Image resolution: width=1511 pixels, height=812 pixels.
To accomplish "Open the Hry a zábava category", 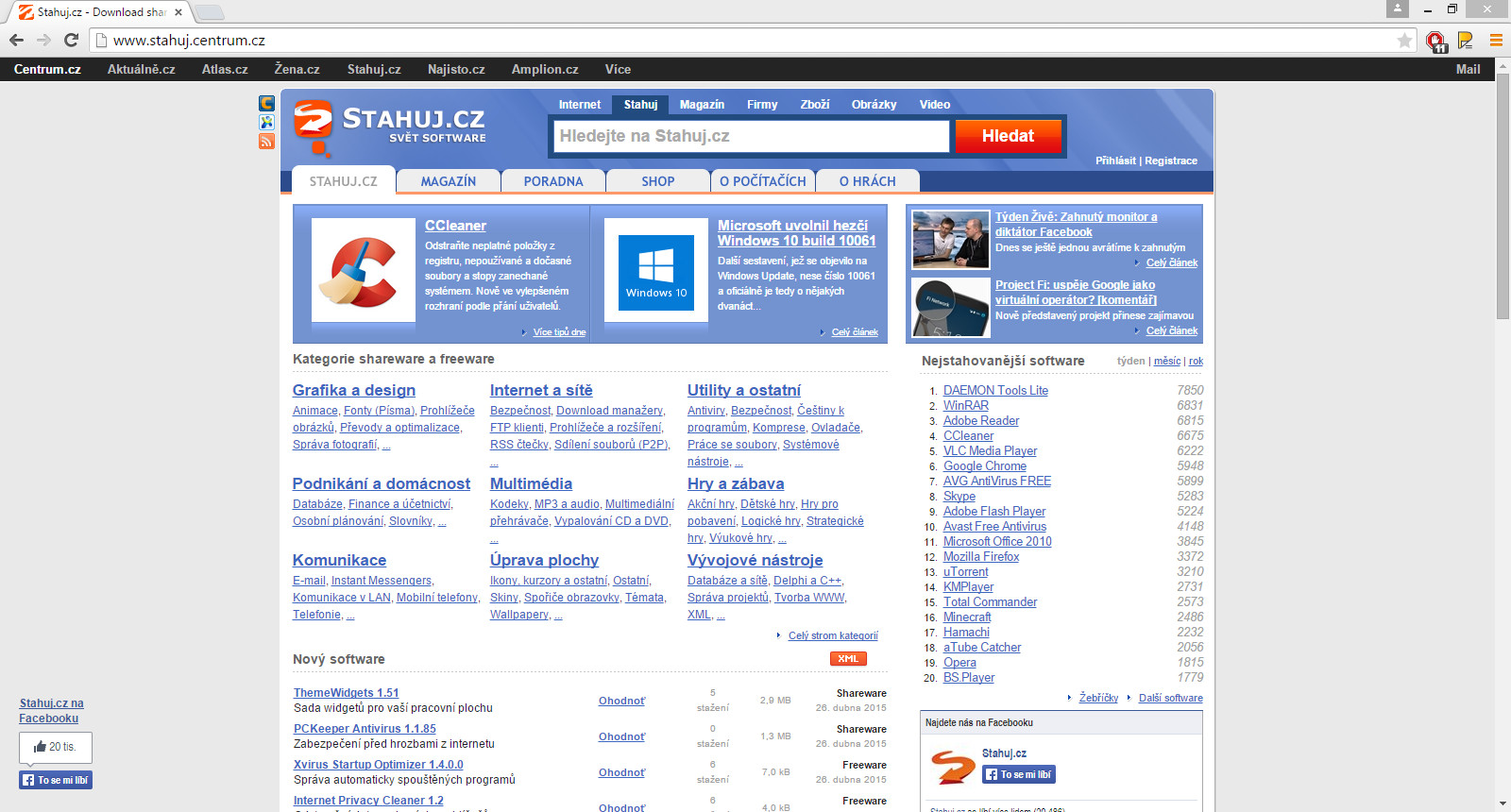I will 736,483.
